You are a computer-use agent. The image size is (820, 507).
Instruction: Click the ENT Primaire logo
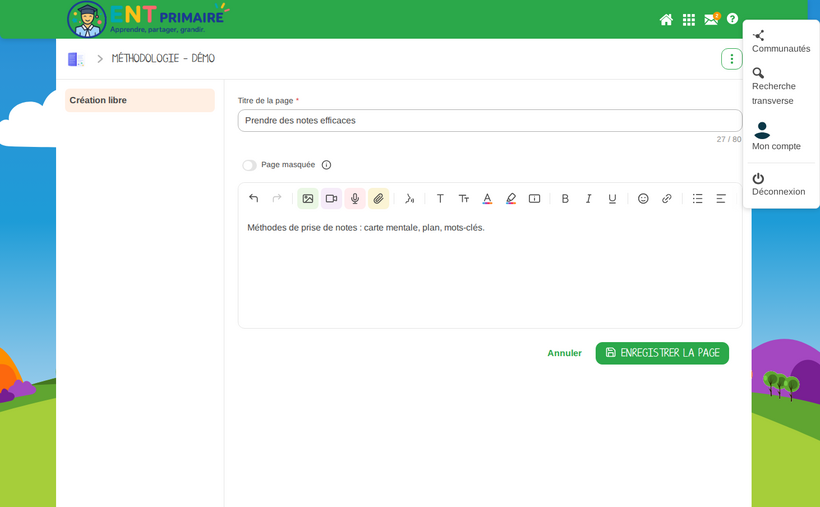pyautogui.click(x=149, y=19)
